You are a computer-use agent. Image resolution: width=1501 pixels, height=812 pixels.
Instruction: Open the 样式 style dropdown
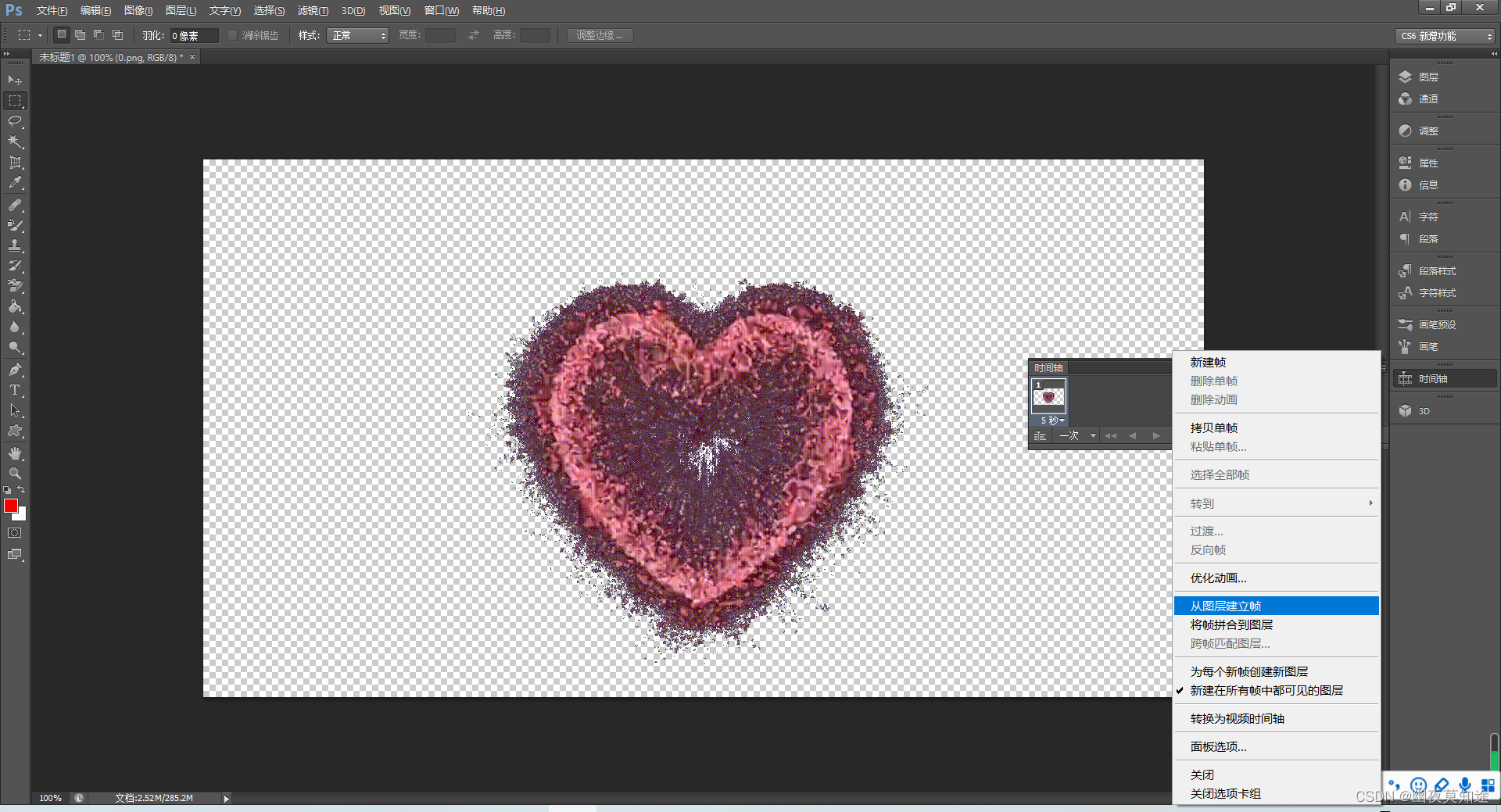(358, 35)
